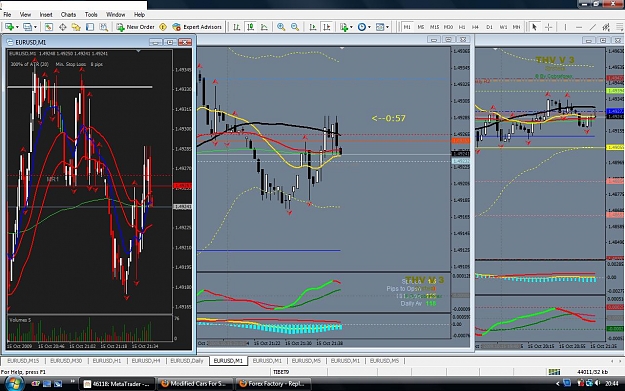Expand the New Chart dropdown arrow
This screenshot has width=625, height=391.
17,27
